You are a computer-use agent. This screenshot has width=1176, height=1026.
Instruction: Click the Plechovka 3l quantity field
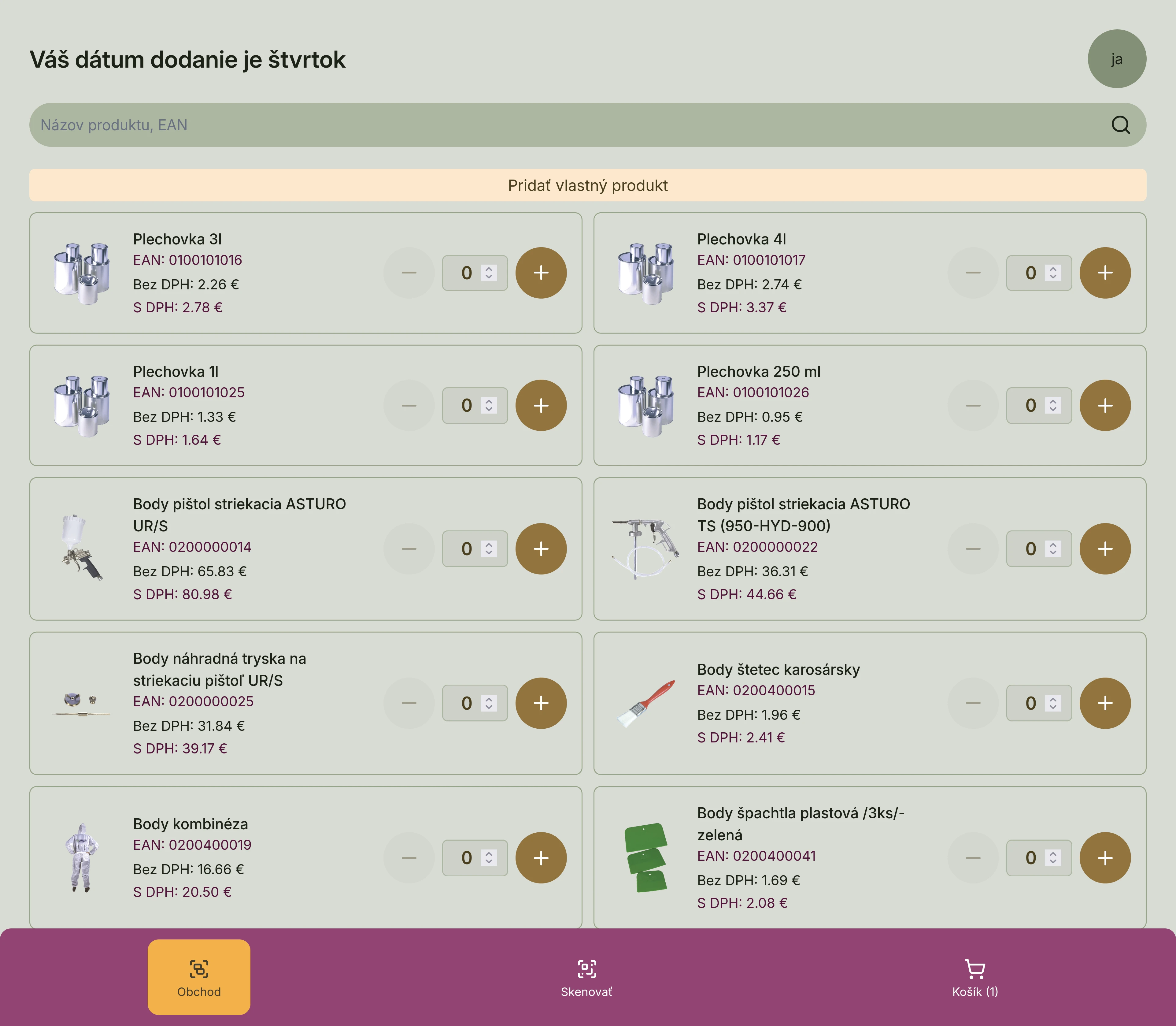475,273
